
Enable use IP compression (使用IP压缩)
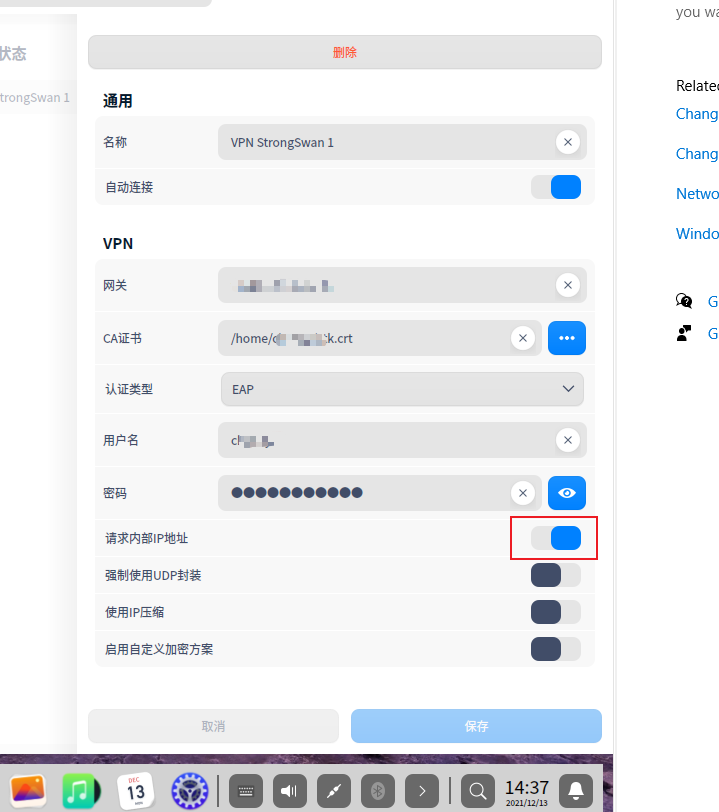(x=556, y=612)
